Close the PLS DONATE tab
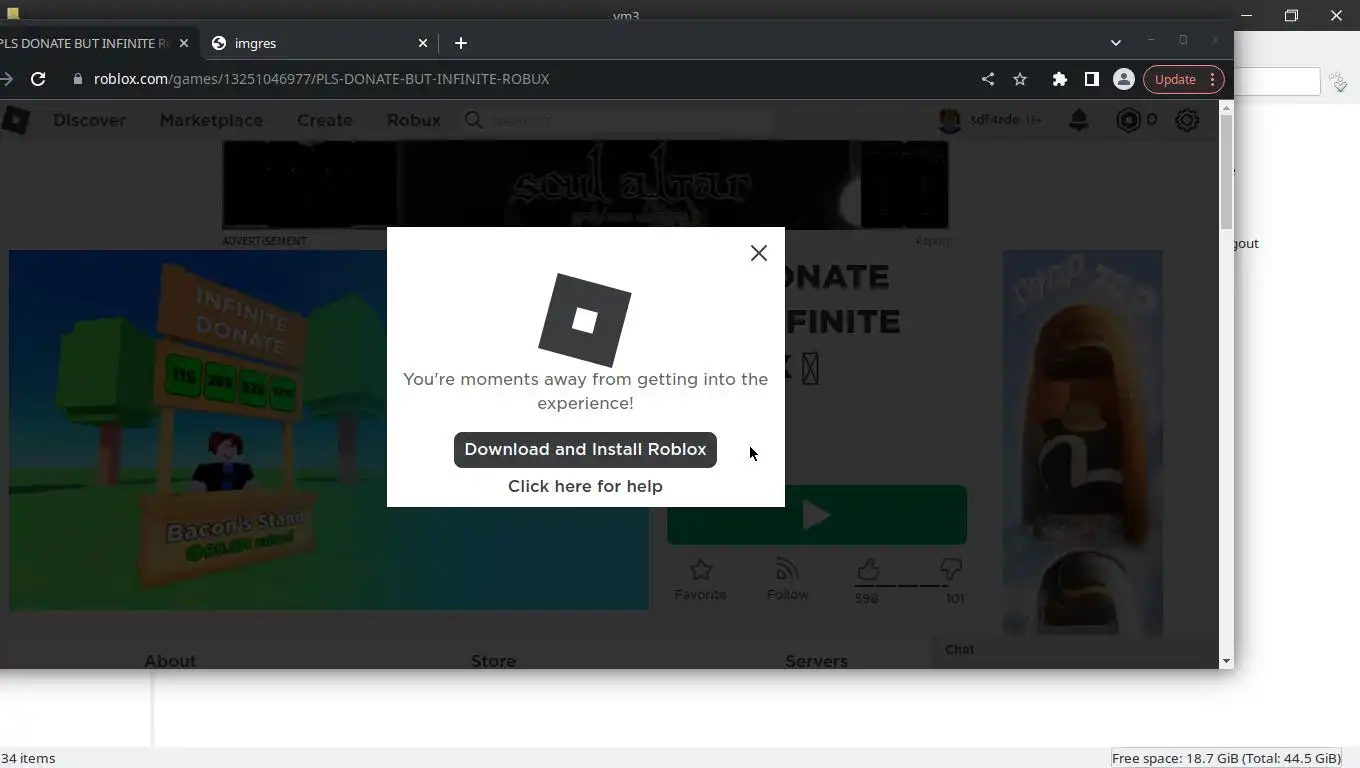The image size is (1360, 768). [184, 43]
